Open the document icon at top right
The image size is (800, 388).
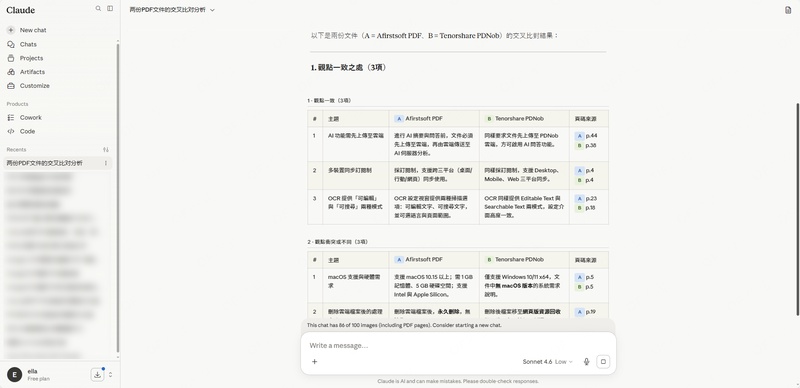click(788, 10)
